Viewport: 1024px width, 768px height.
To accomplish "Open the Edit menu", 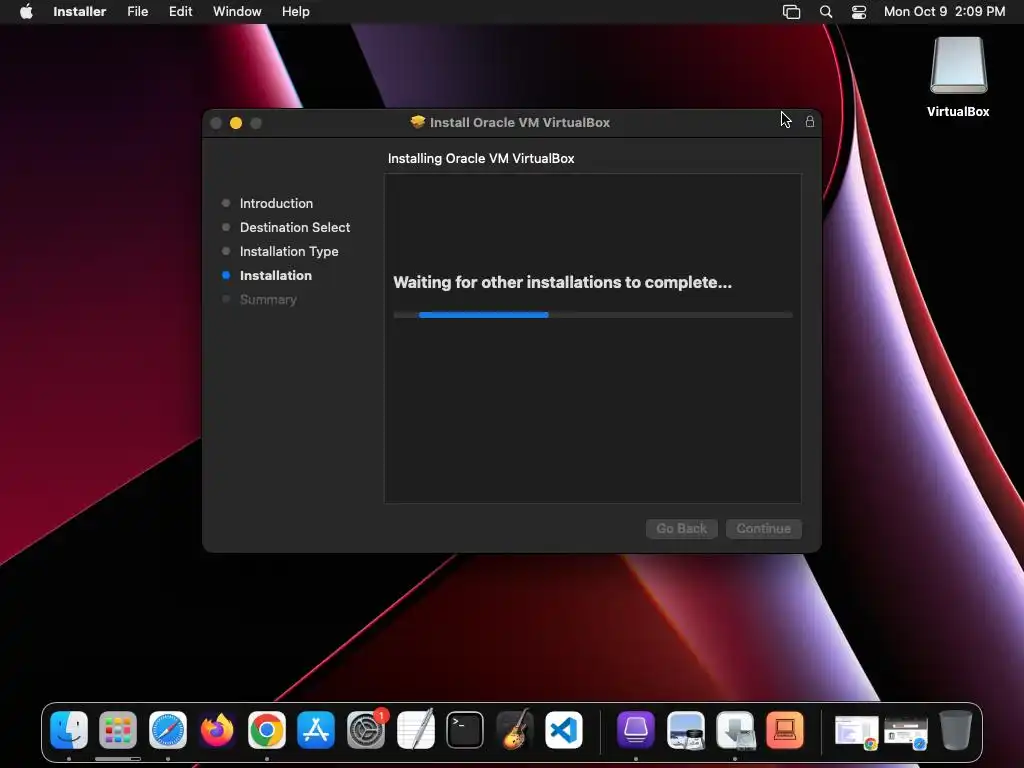I will pos(180,12).
